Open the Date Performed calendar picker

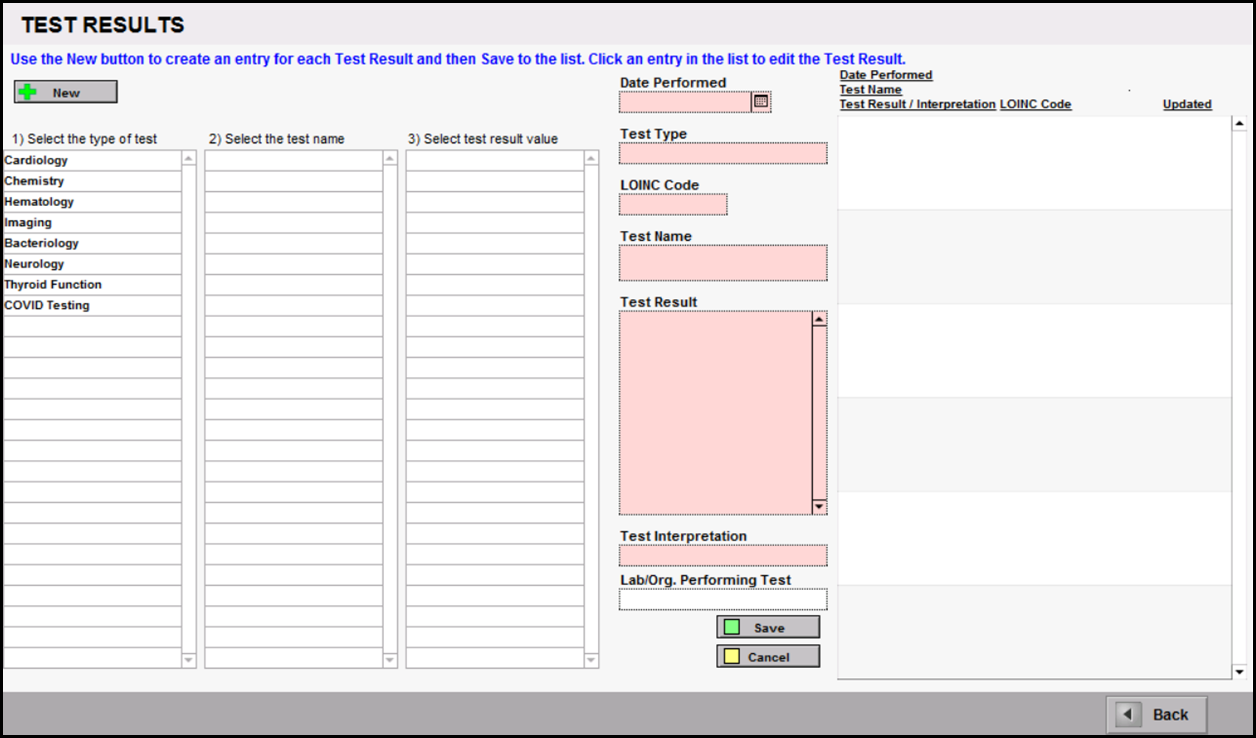(x=761, y=101)
